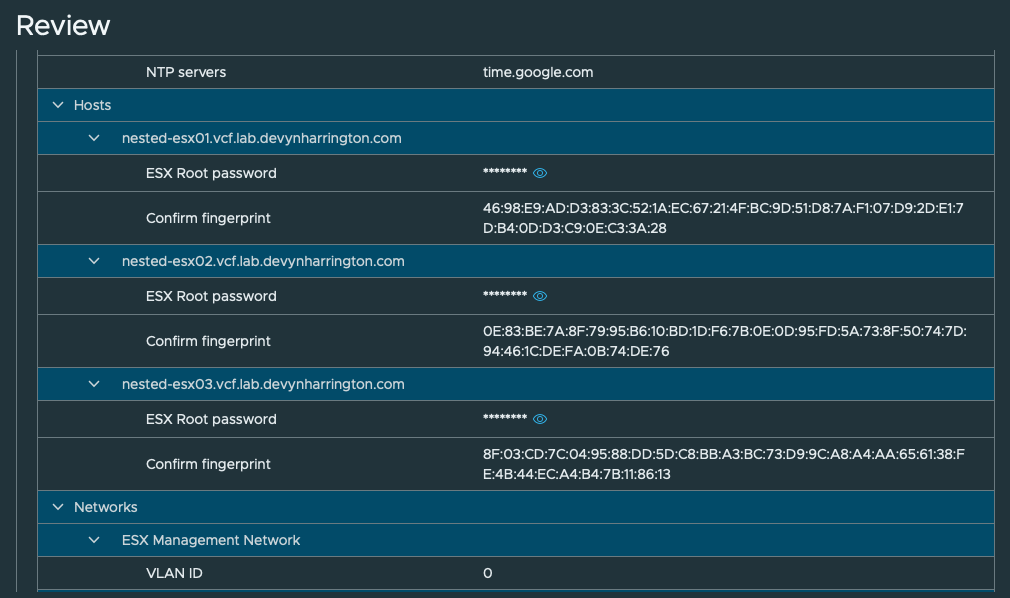Click the time.google.com NTP value
The image size is (1010, 598).
click(x=538, y=72)
